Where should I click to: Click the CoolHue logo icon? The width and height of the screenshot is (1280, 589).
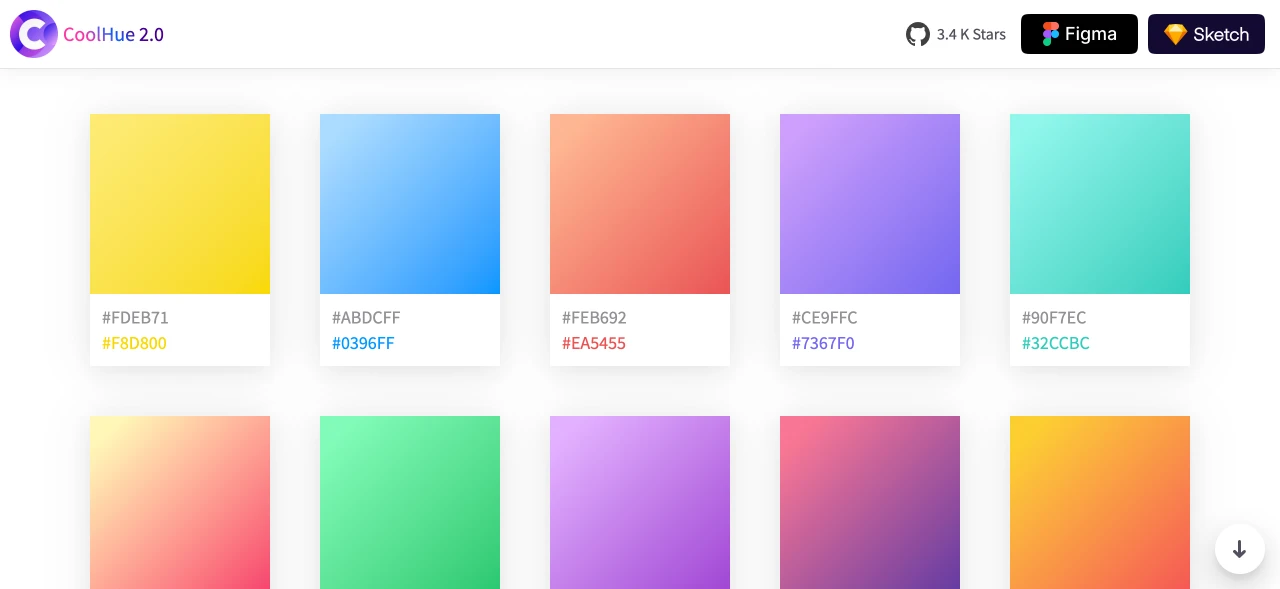[x=34, y=33]
